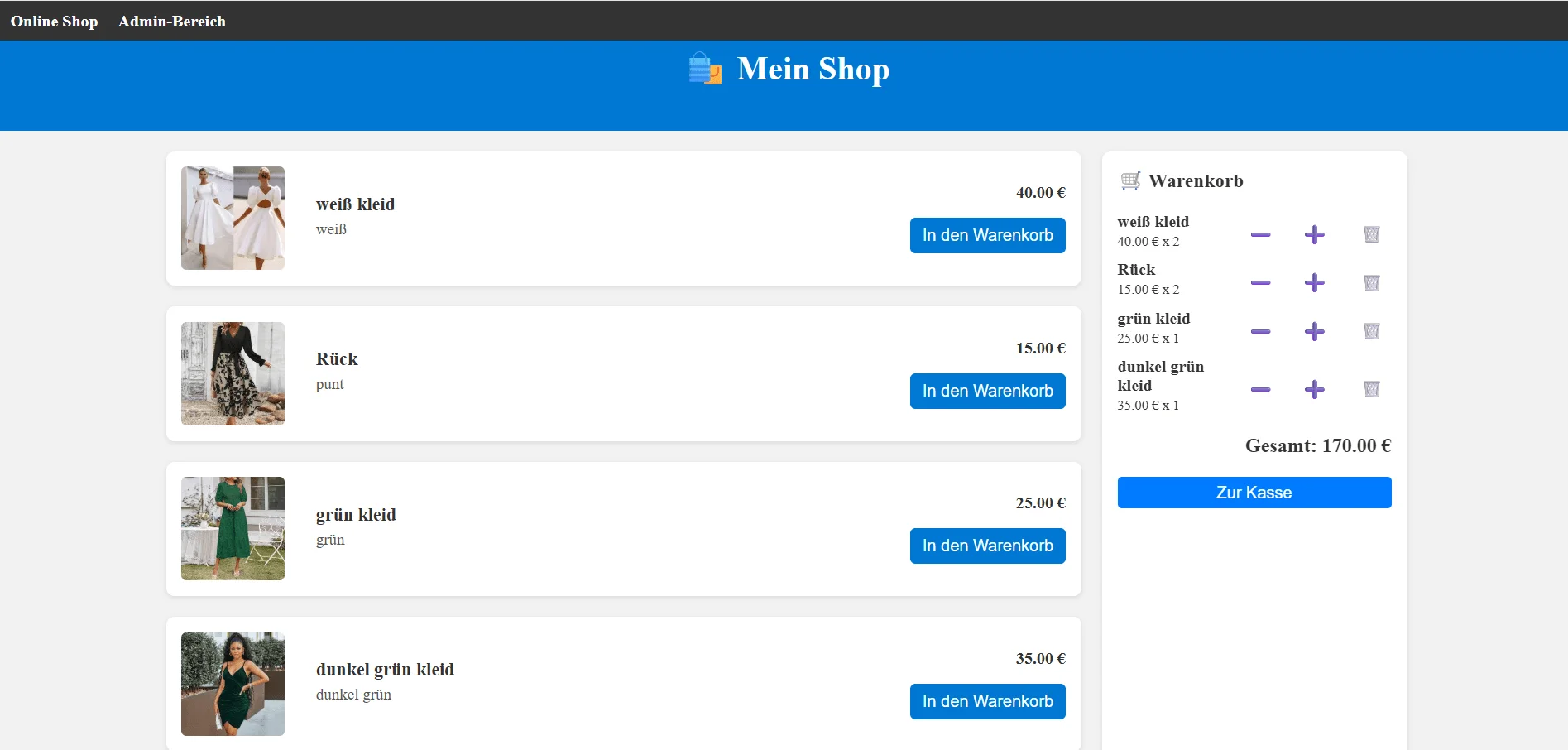Remove weiß kleid from cart with trash icon
The height and width of the screenshot is (750, 1568).
[1371, 234]
